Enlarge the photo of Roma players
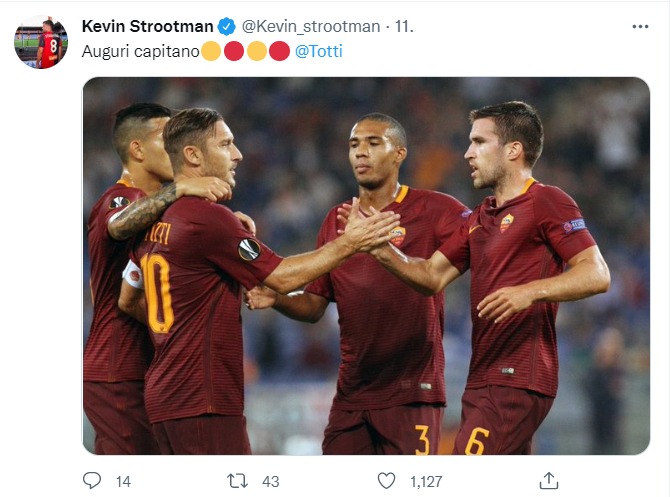Viewport: 670px width, 497px height. coord(366,266)
